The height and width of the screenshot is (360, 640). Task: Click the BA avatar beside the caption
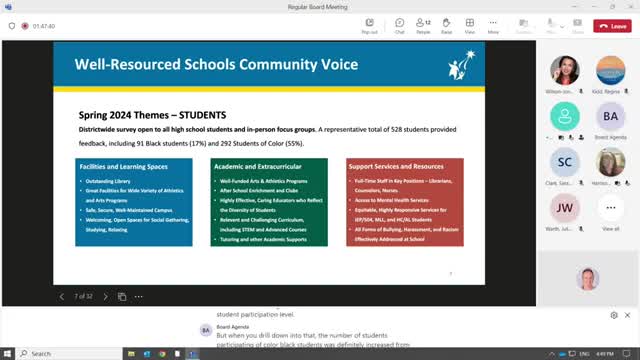click(206, 330)
